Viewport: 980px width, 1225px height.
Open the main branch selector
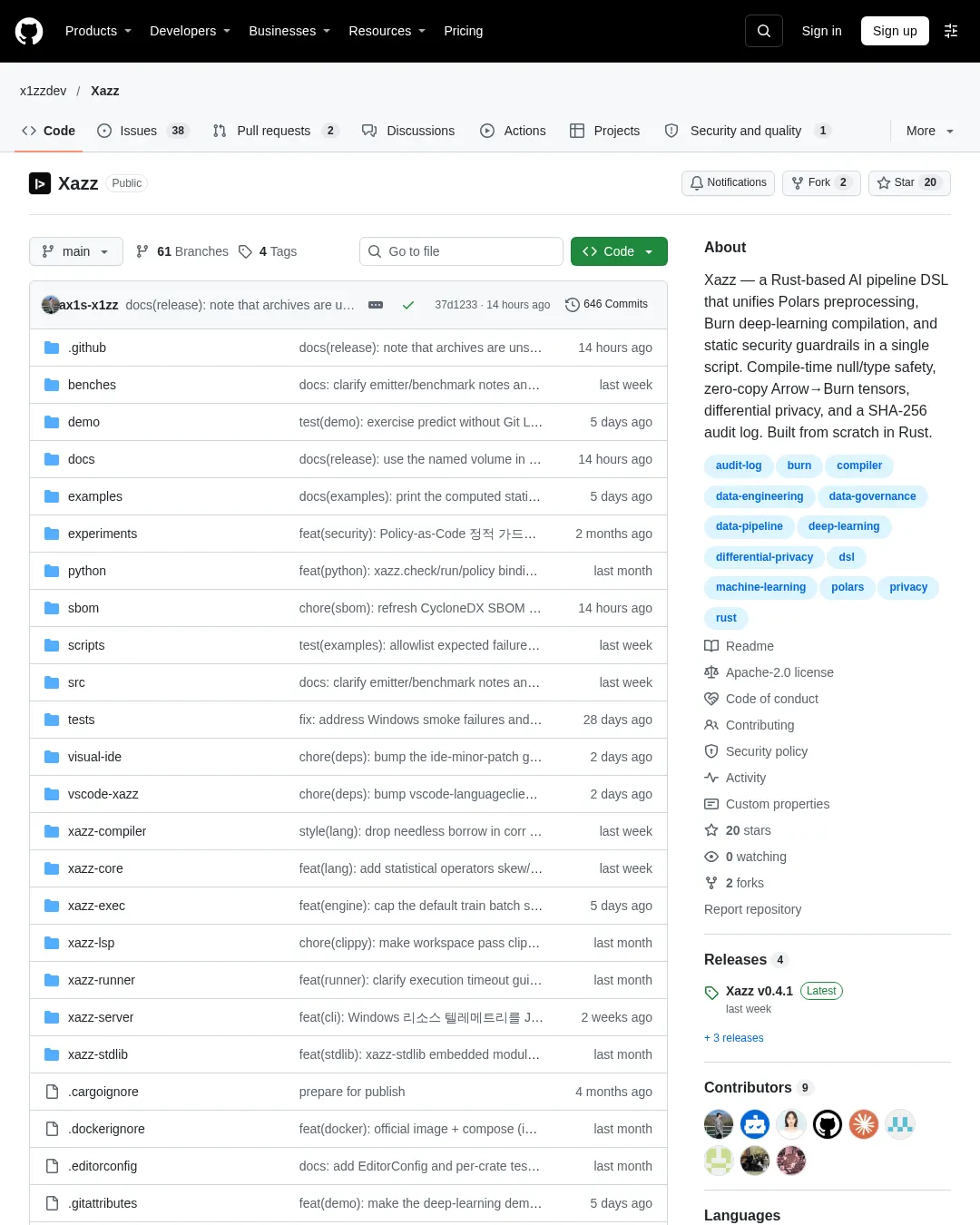pyautogui.click(x=76, y=251)
